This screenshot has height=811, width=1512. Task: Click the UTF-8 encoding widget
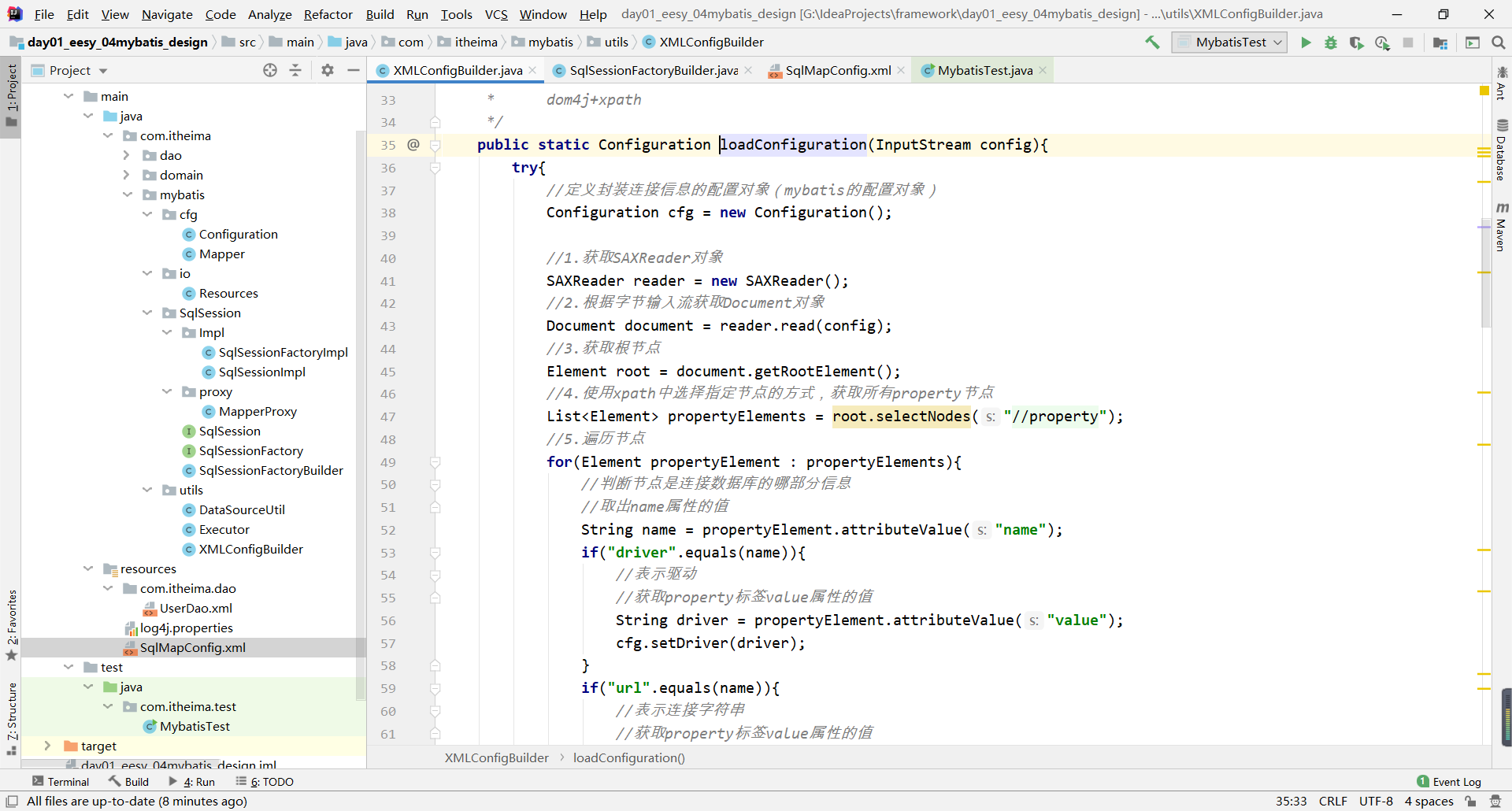(1376, 801)
